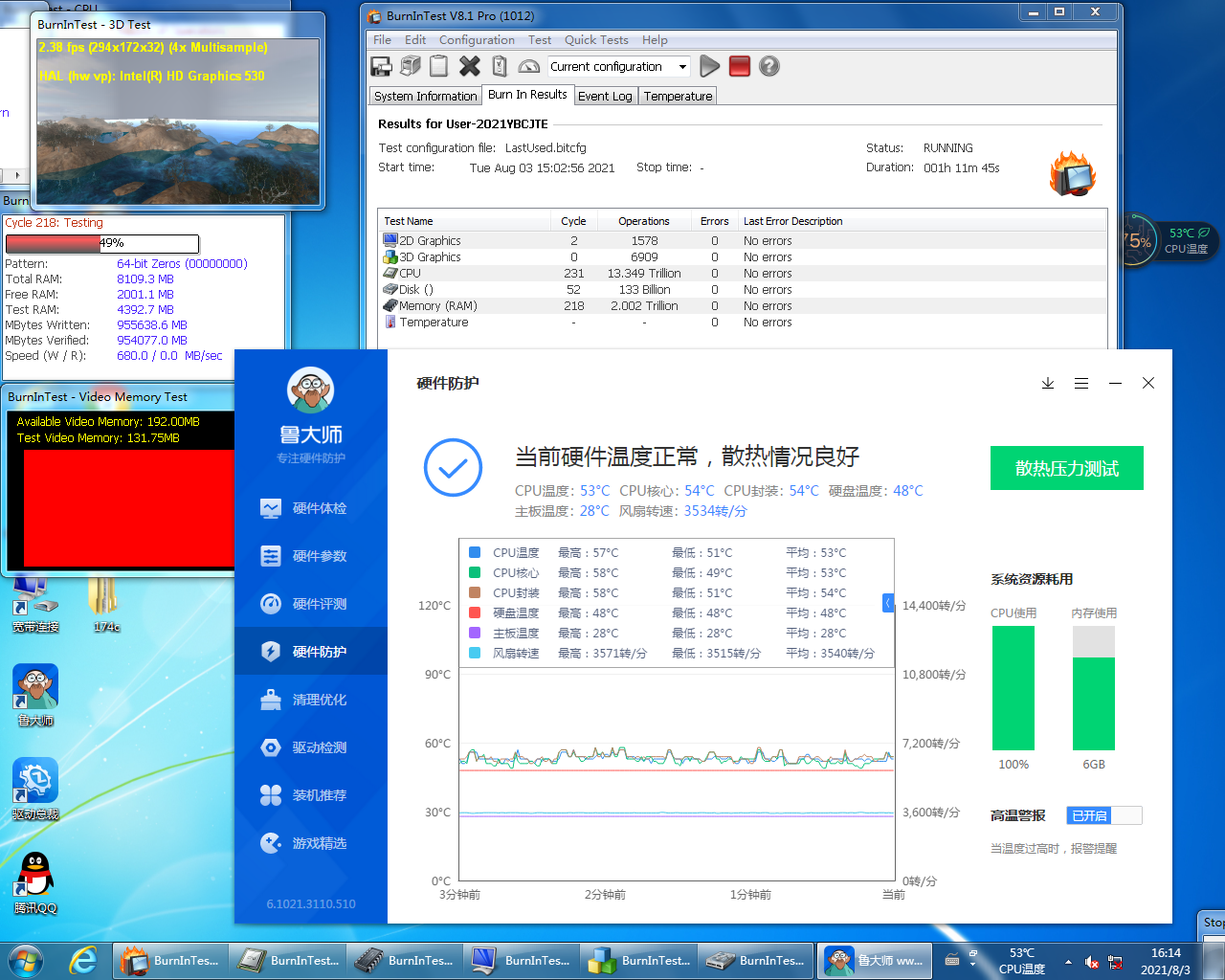Stop the running test via red square icon
The height and width of the screenshot is (980, 1225).
coord(739,66)
